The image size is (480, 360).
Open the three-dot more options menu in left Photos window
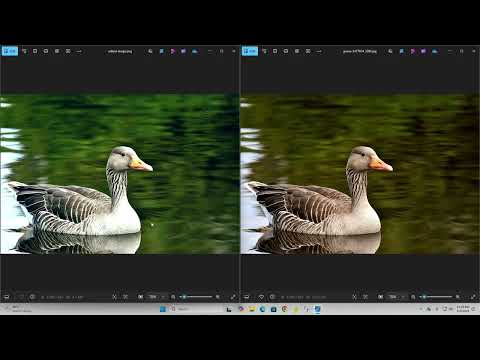pos(79,51)
